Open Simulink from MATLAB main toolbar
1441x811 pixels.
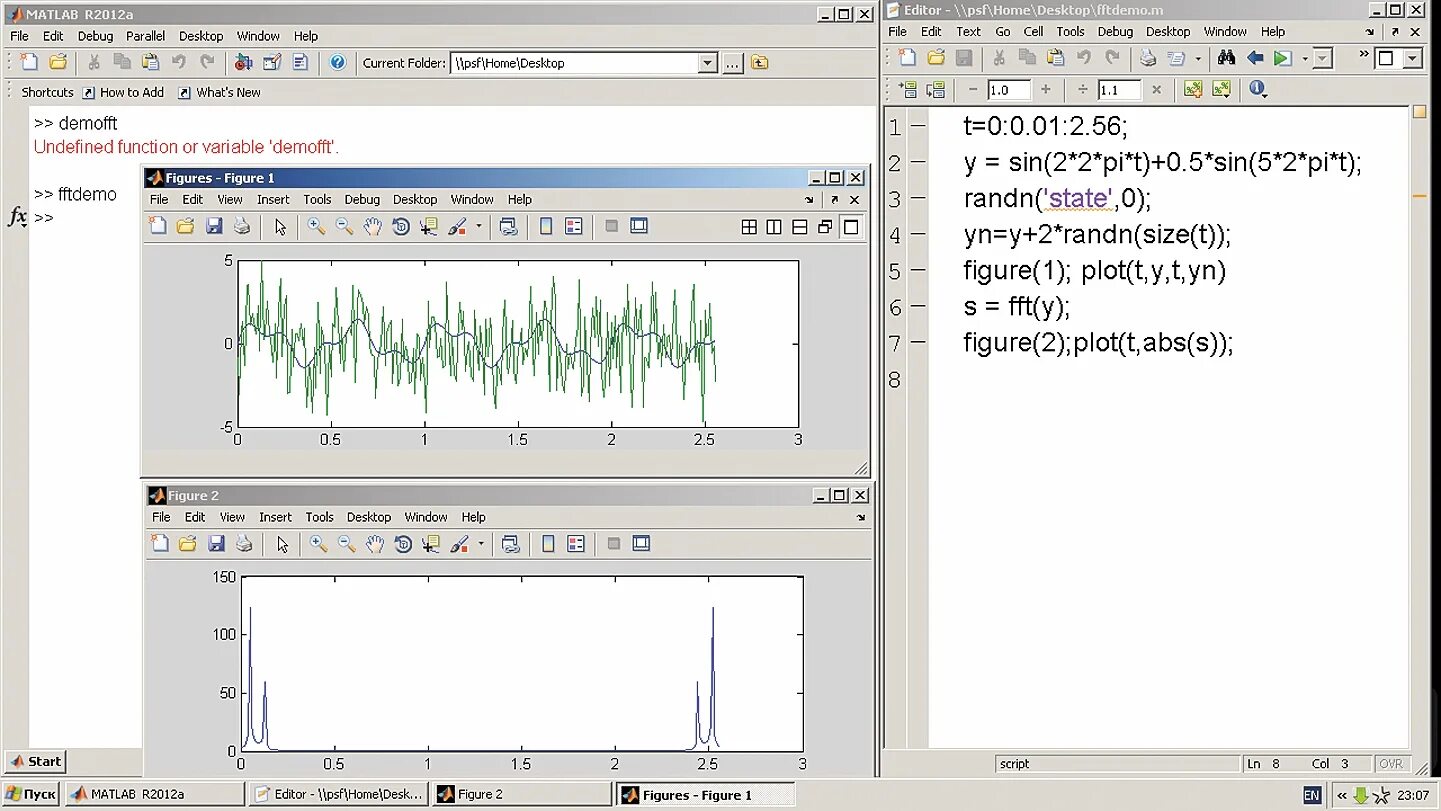(x=243, y=62)
